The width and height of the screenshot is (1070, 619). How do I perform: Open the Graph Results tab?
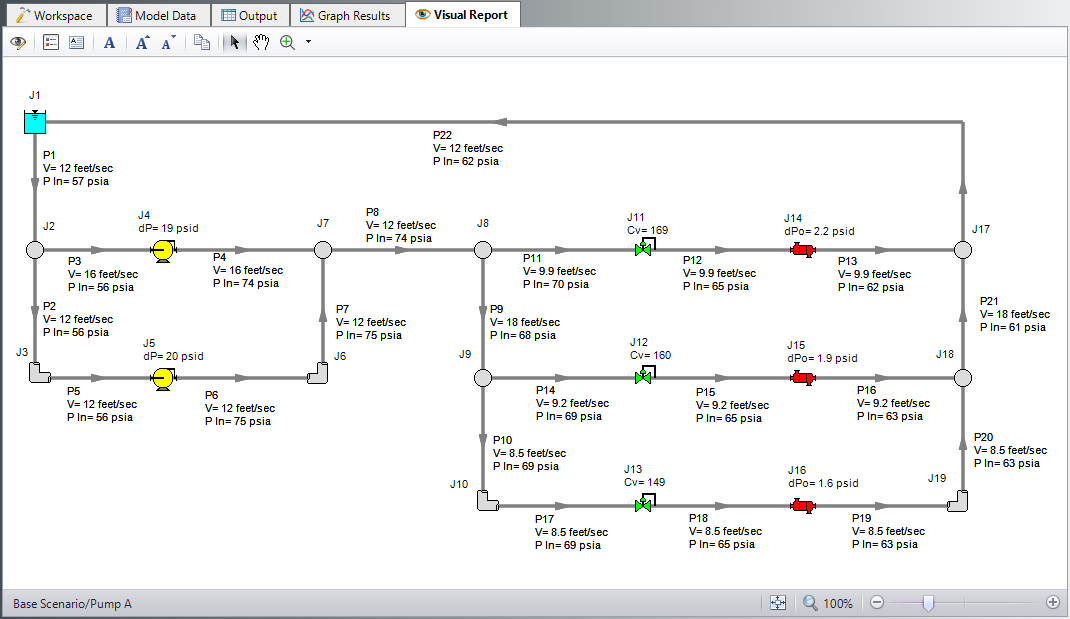(x=345, y=15)
